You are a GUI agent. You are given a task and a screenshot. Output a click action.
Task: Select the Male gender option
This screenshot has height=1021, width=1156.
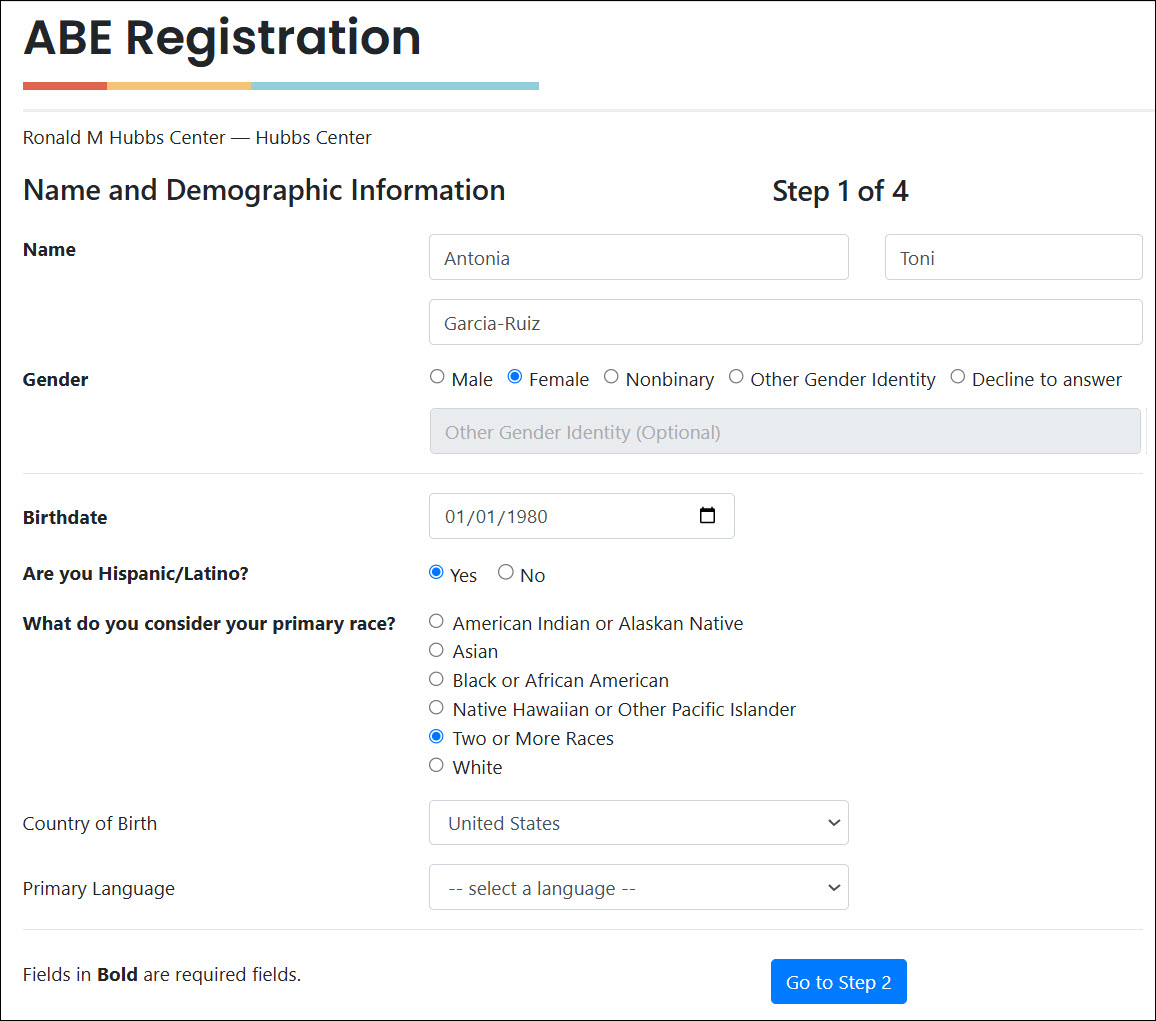(x=437, y=377)
